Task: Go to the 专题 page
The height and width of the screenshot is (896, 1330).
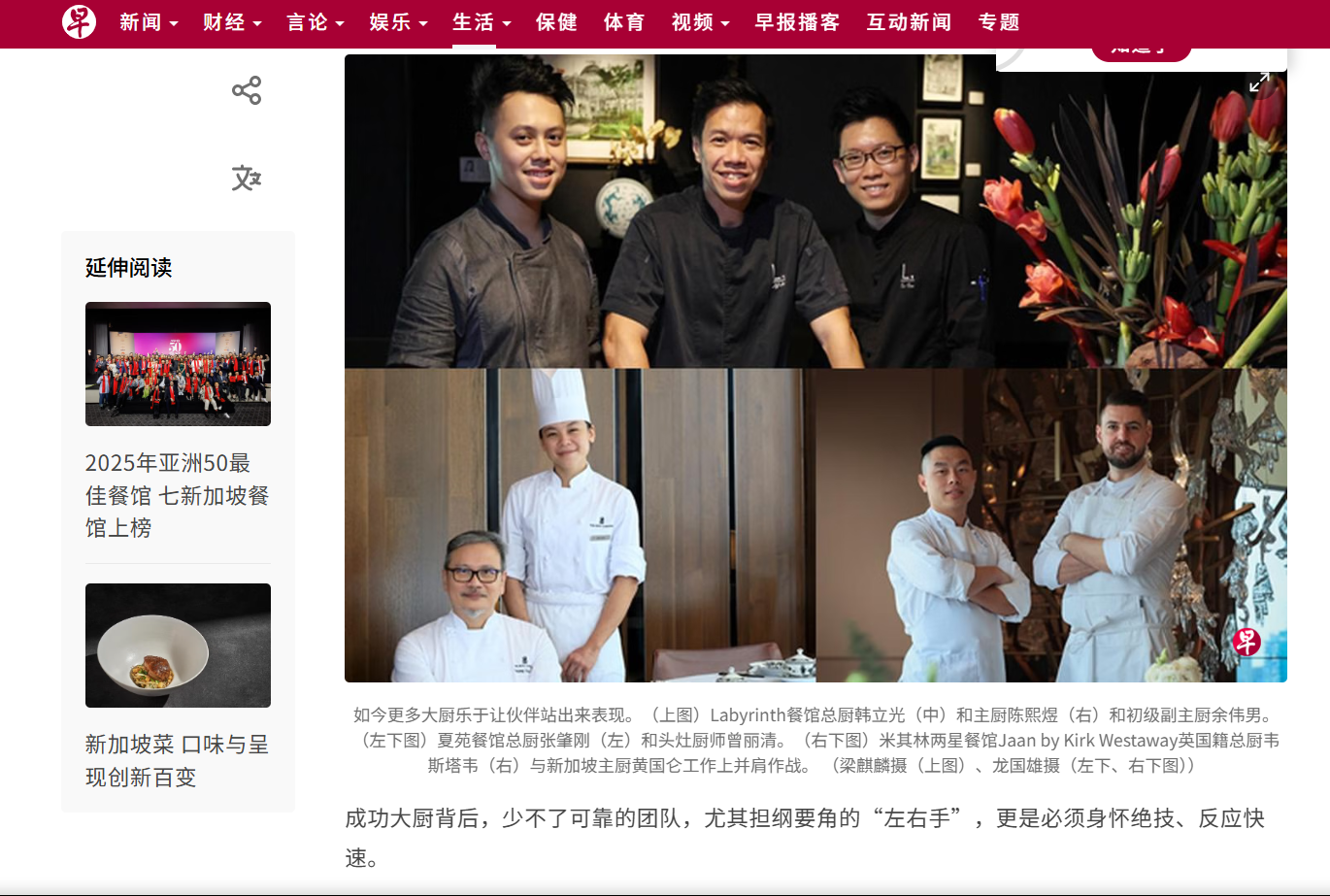Action: 999,22
